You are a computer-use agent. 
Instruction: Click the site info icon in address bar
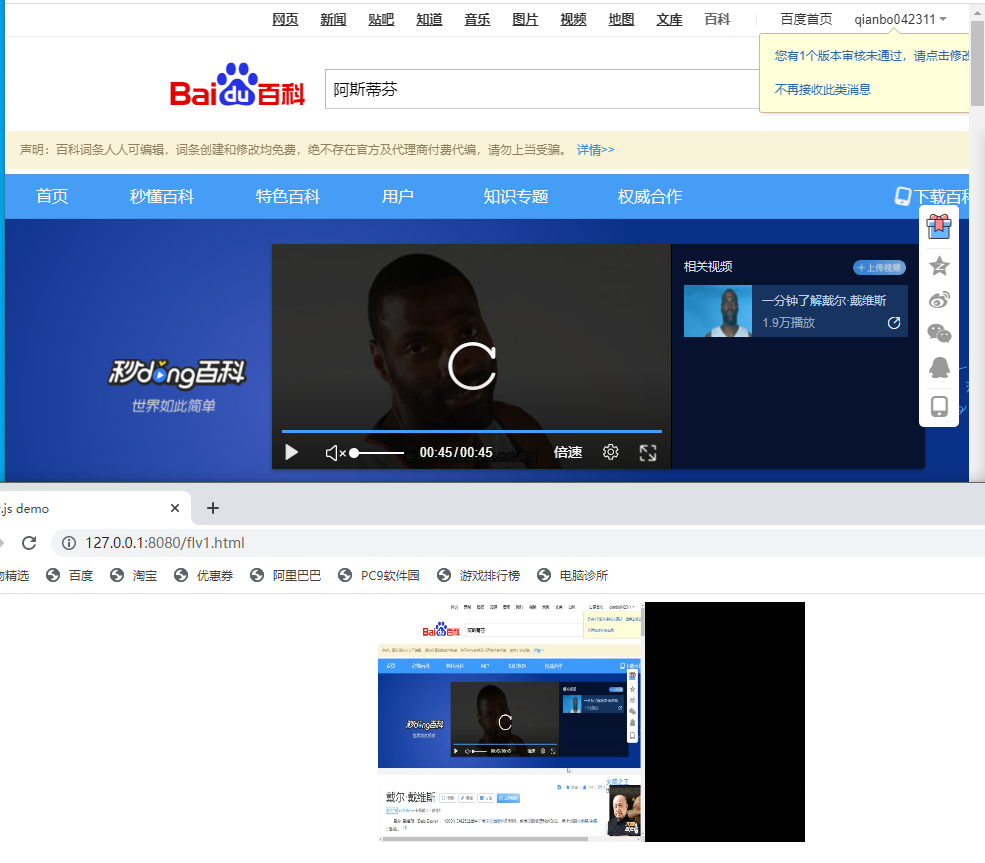pos(69,543)
